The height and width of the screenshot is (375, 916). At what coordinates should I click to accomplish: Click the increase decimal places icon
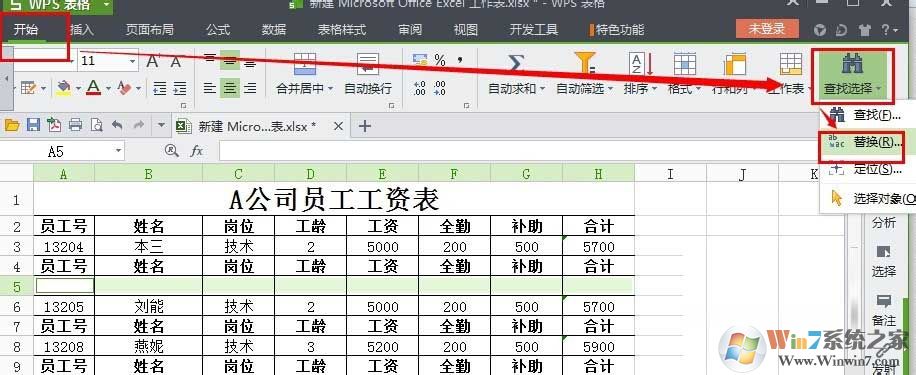(x=419, y=88)
